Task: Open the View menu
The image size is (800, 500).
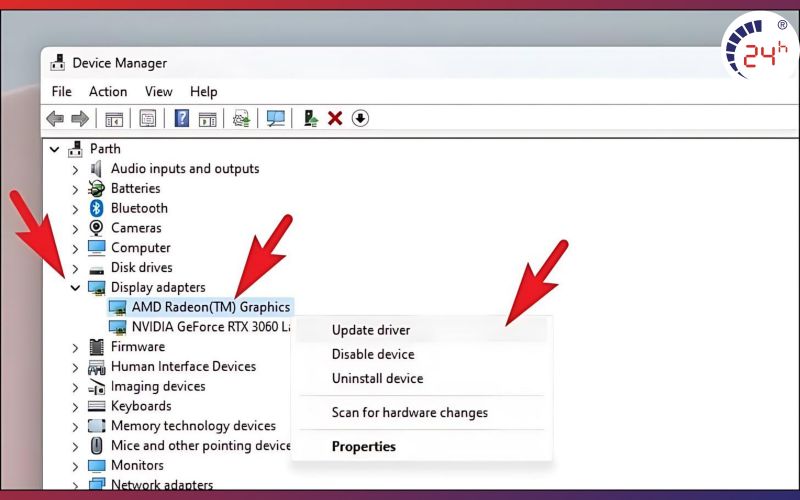Action: (x=158, y=91)
